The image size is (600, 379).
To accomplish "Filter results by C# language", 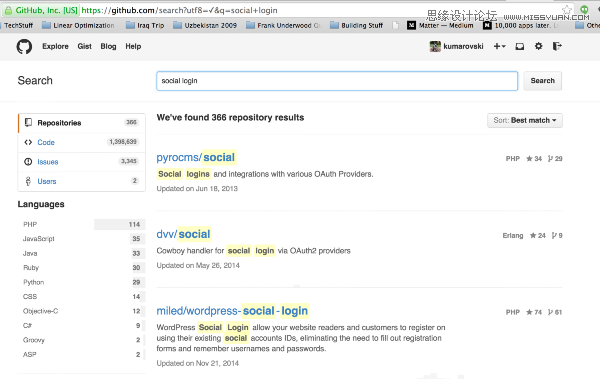I will [x=82, y=325].
